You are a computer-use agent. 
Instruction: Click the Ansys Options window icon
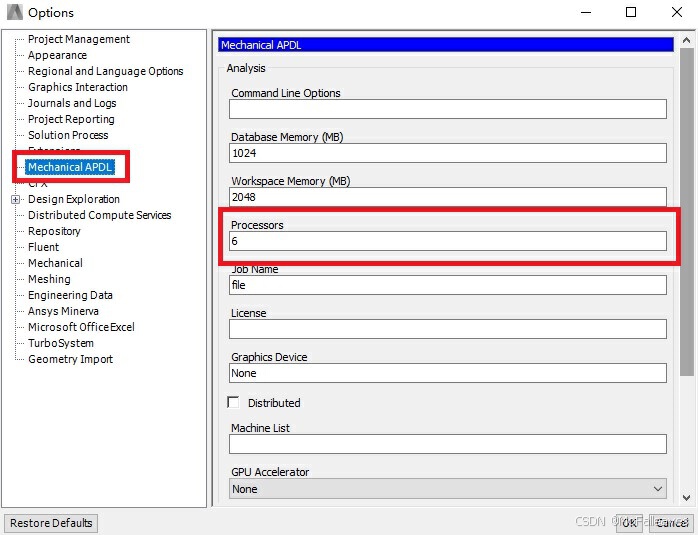[15, 12]
